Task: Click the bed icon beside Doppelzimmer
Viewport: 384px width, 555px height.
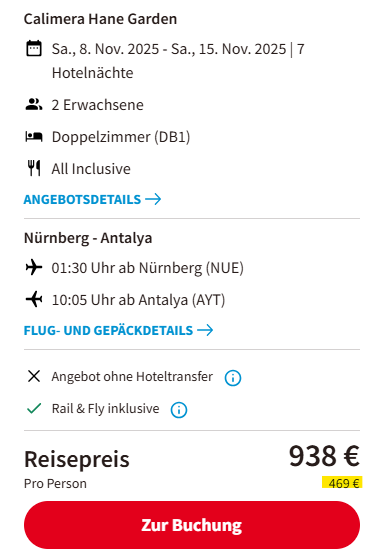Action: 34,137
